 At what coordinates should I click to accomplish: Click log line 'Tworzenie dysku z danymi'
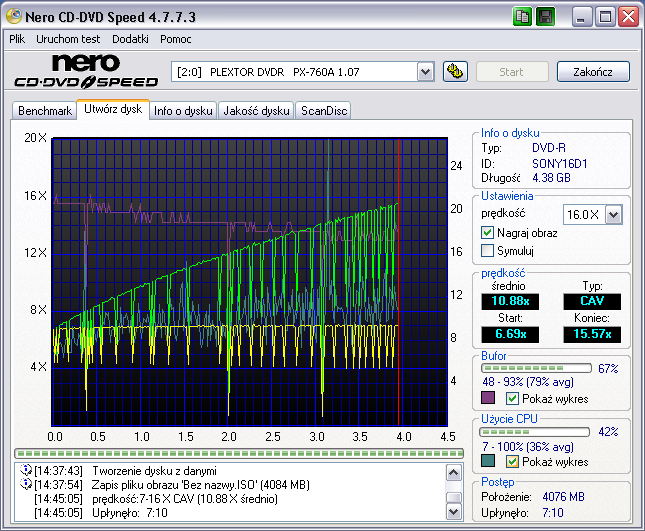click(154, 471)
